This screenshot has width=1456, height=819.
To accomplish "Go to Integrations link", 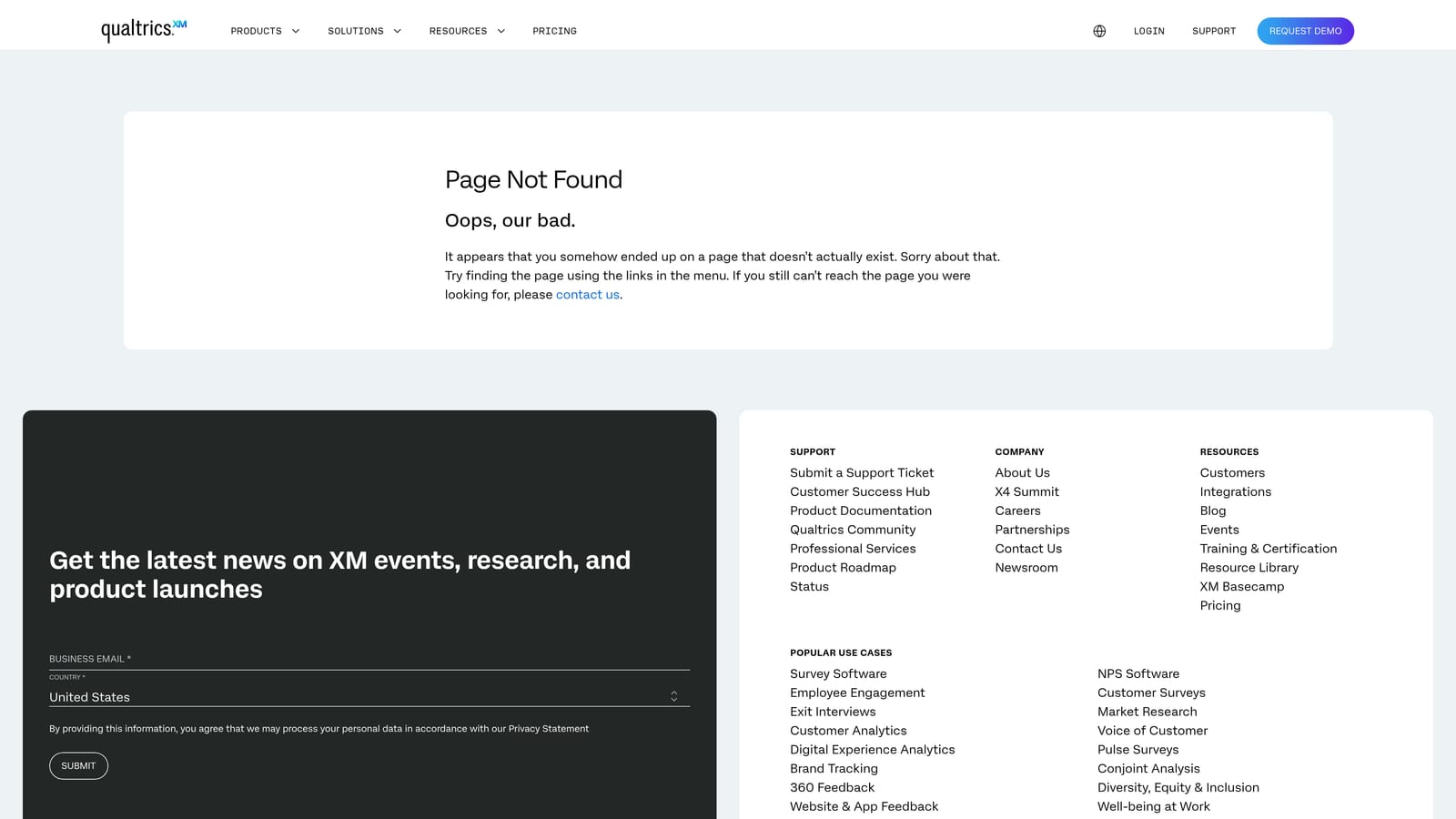I will 1235,492.
